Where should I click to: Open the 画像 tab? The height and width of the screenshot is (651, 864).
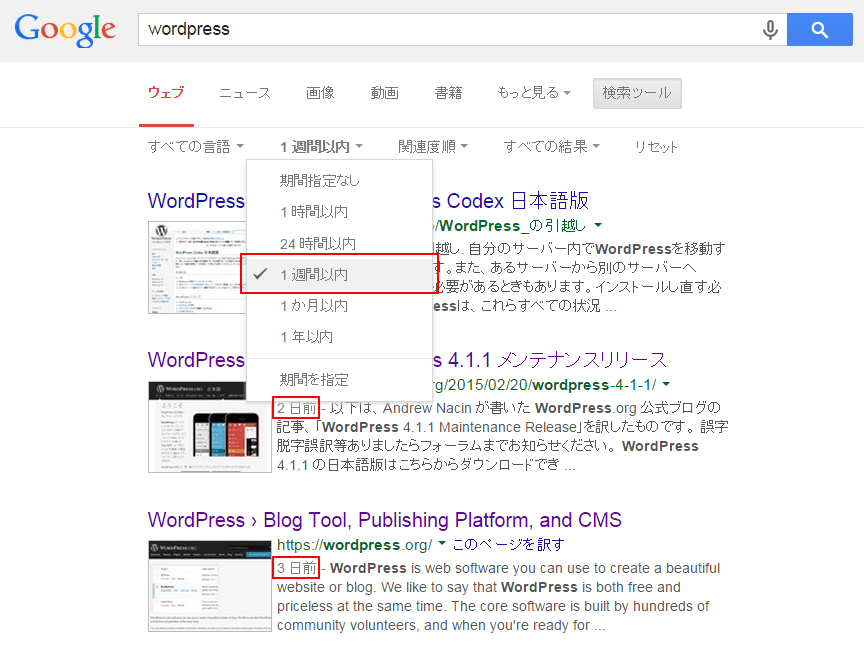(x=320, y=93)
